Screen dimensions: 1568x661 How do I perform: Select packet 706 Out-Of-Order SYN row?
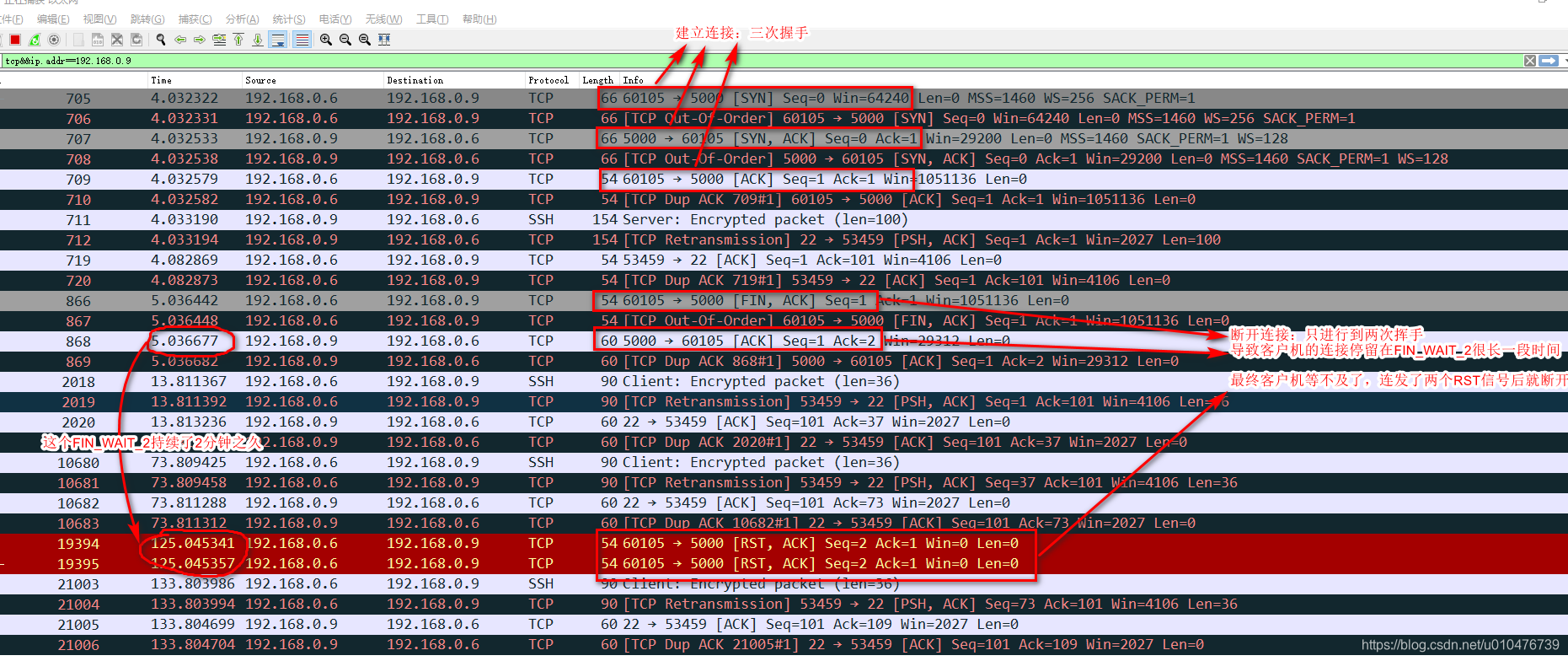[784, 118]
